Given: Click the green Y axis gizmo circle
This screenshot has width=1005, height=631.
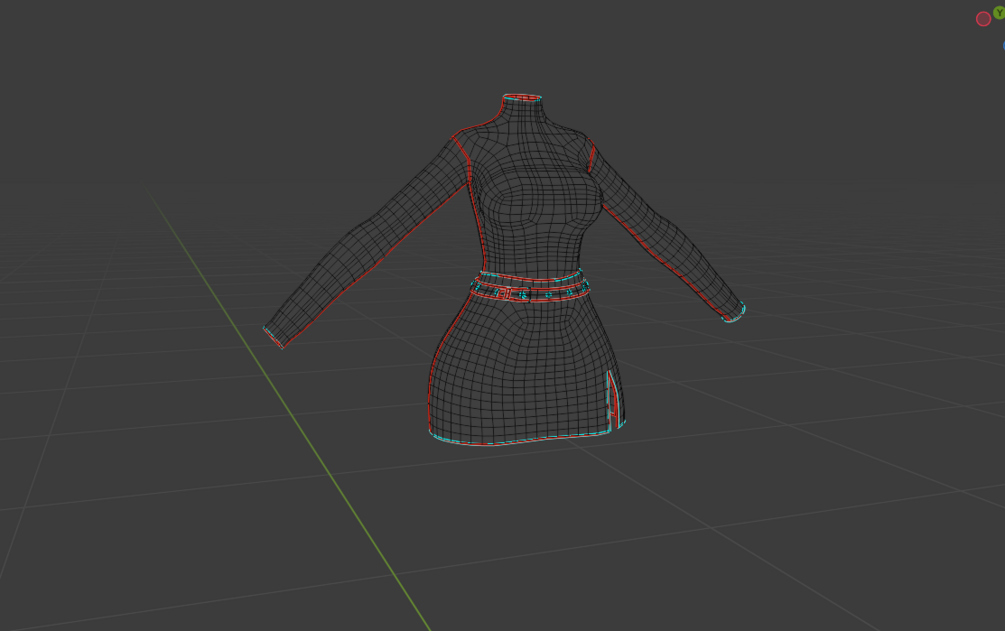Looking at the screenshot, I should pyautogui.click(x=1000, y=12).
